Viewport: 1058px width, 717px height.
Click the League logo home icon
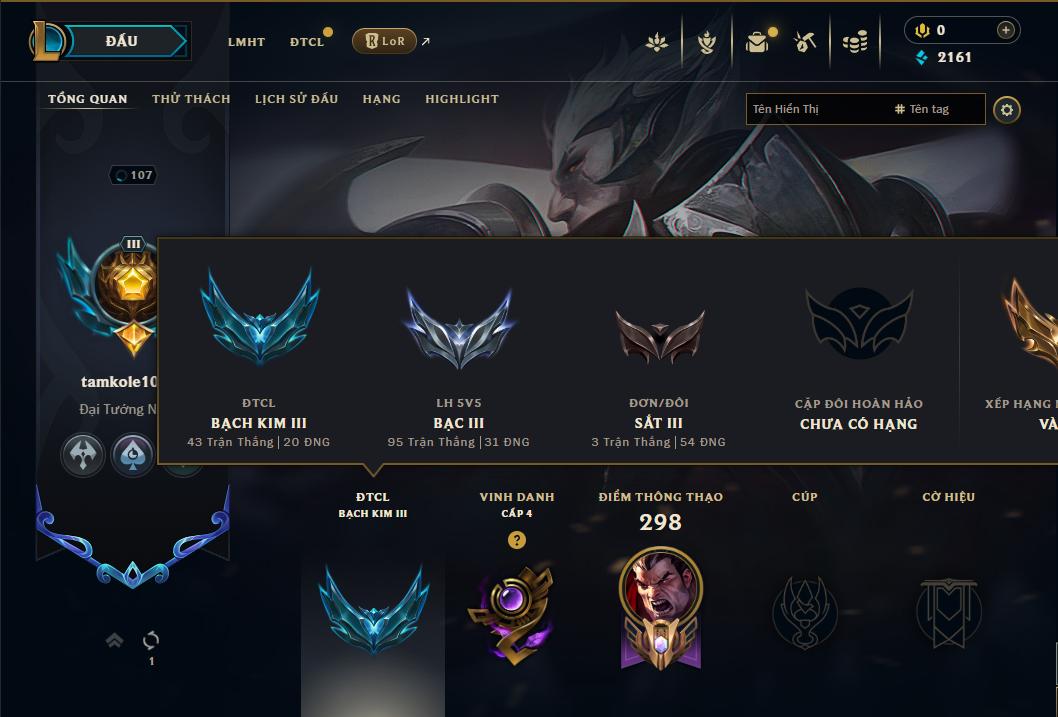click(x=46, y=41)
